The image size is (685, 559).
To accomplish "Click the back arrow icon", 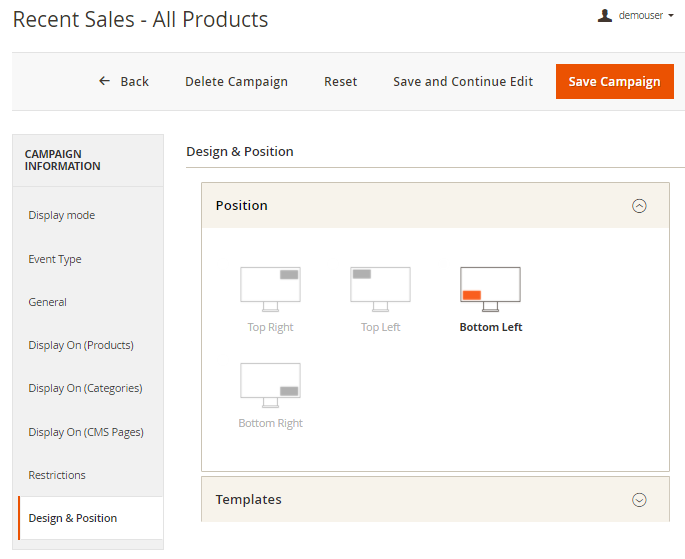I will pos(105,81).
